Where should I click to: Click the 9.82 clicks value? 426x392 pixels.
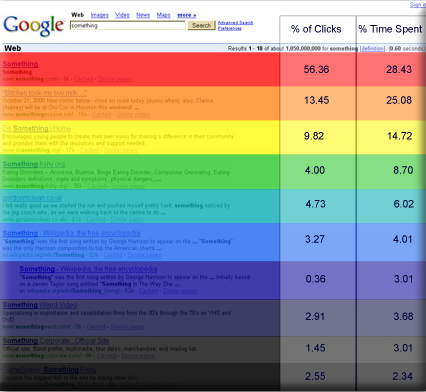pyautogui.click(x=314, y=136)
